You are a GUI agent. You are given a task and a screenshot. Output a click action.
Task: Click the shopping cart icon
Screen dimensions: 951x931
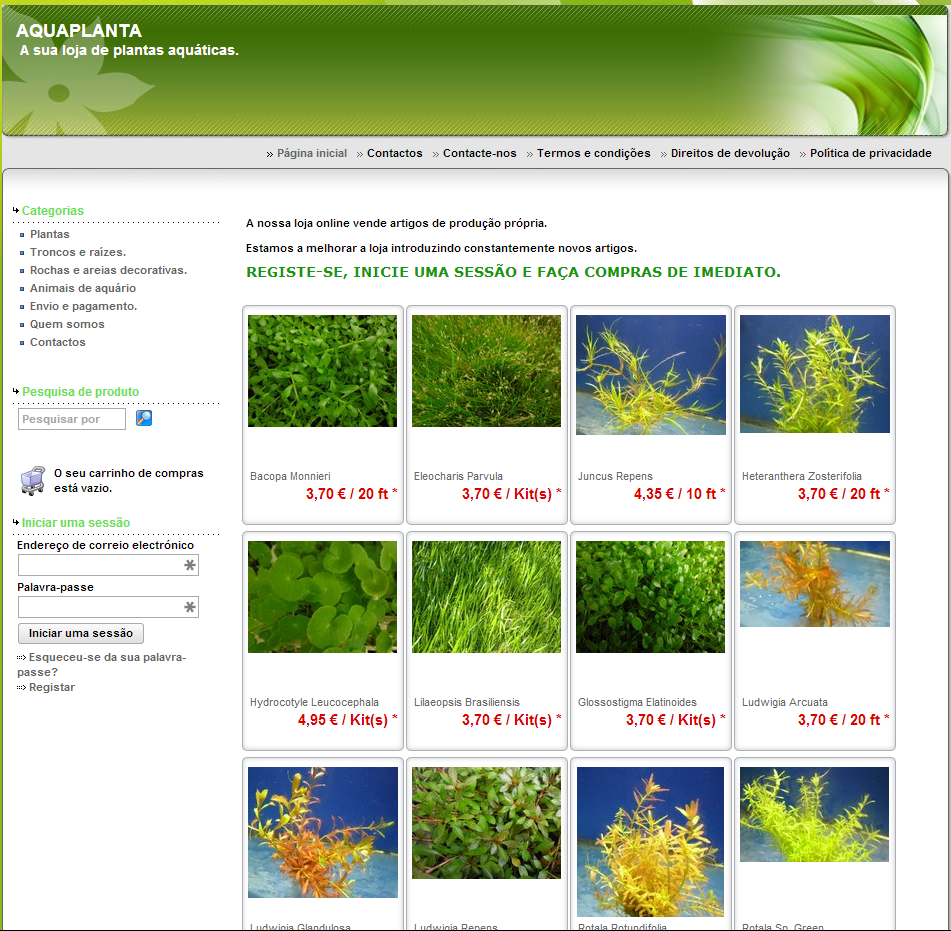(32, 480)
